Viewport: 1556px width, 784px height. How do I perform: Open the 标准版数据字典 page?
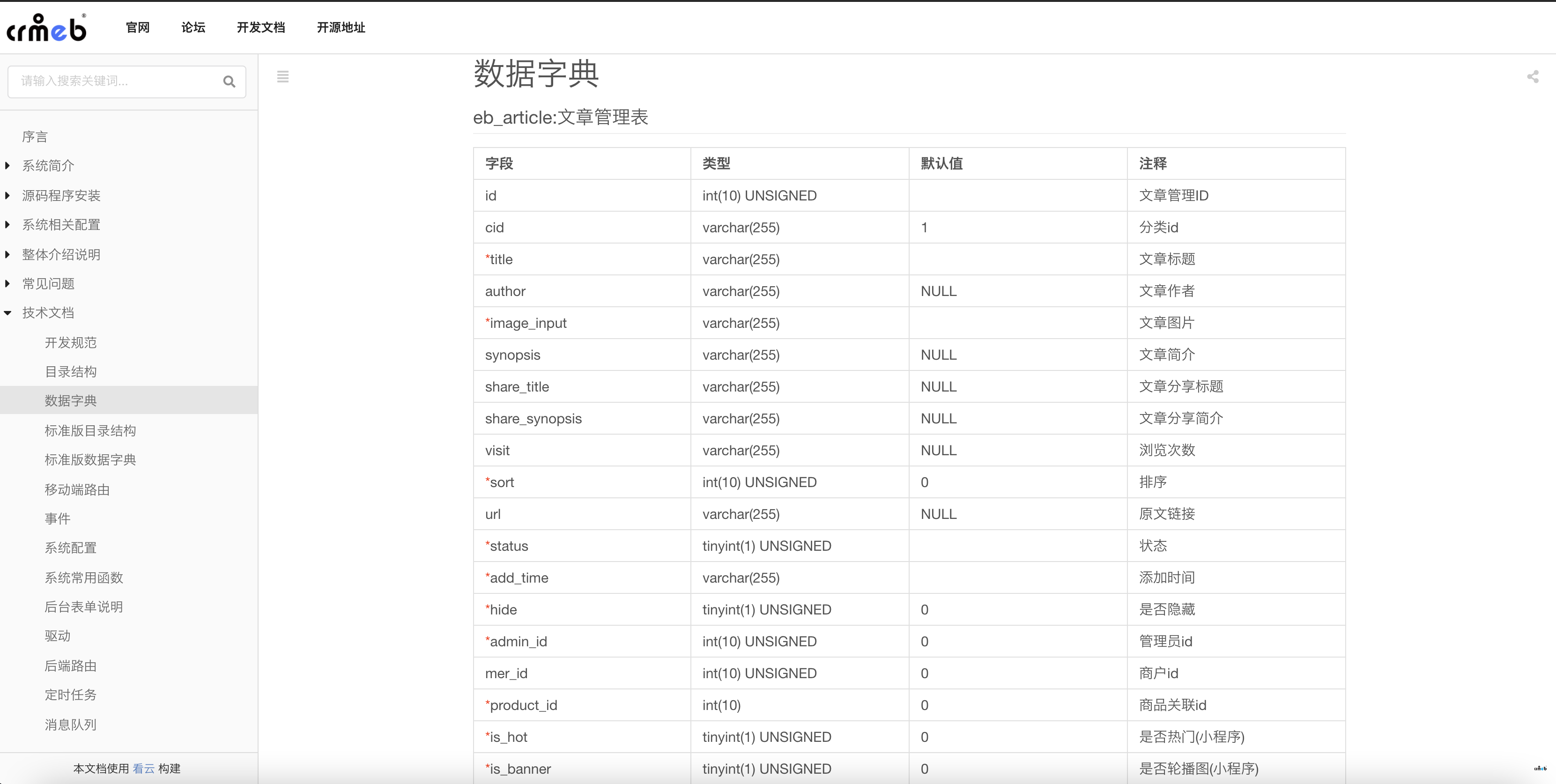pos(90,459)
